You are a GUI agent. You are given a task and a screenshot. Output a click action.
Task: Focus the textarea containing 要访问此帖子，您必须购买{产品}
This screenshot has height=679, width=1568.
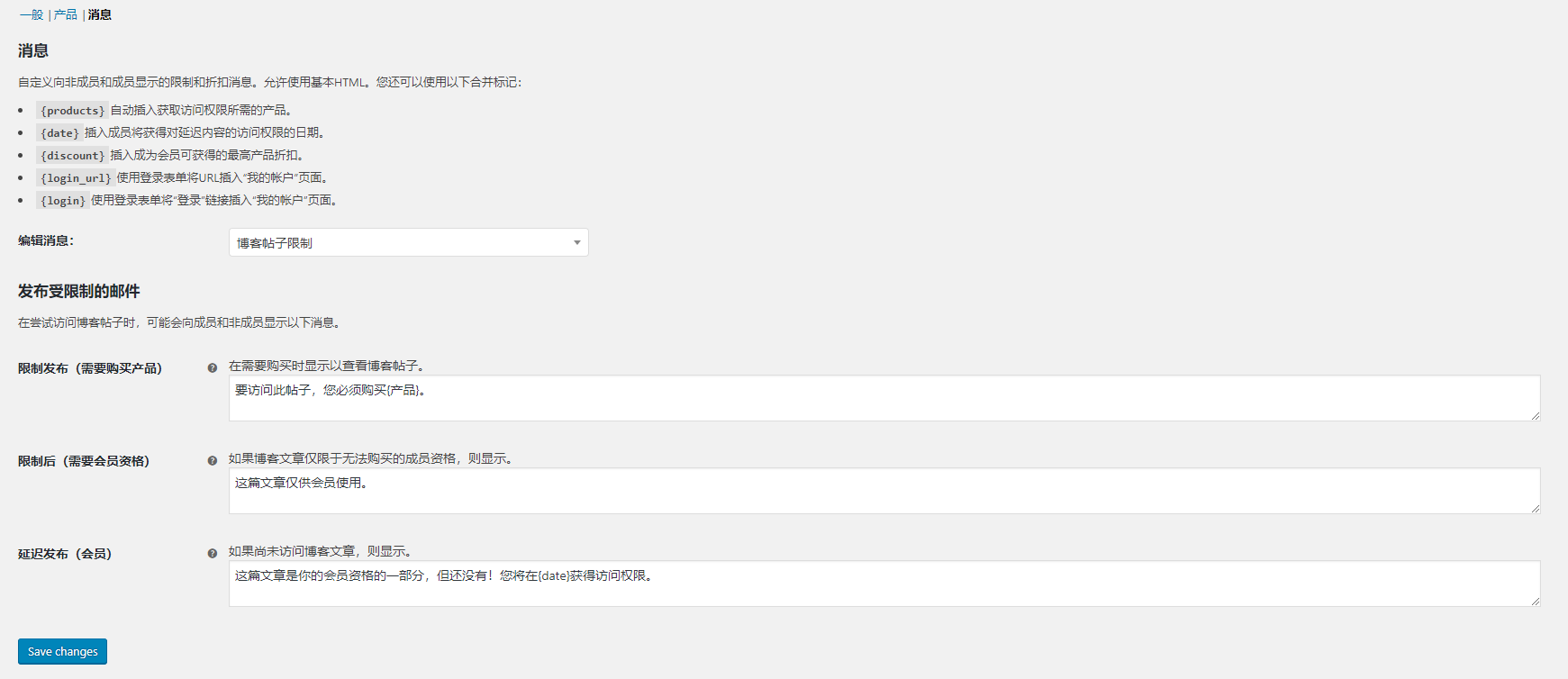(x=884, y=398)
